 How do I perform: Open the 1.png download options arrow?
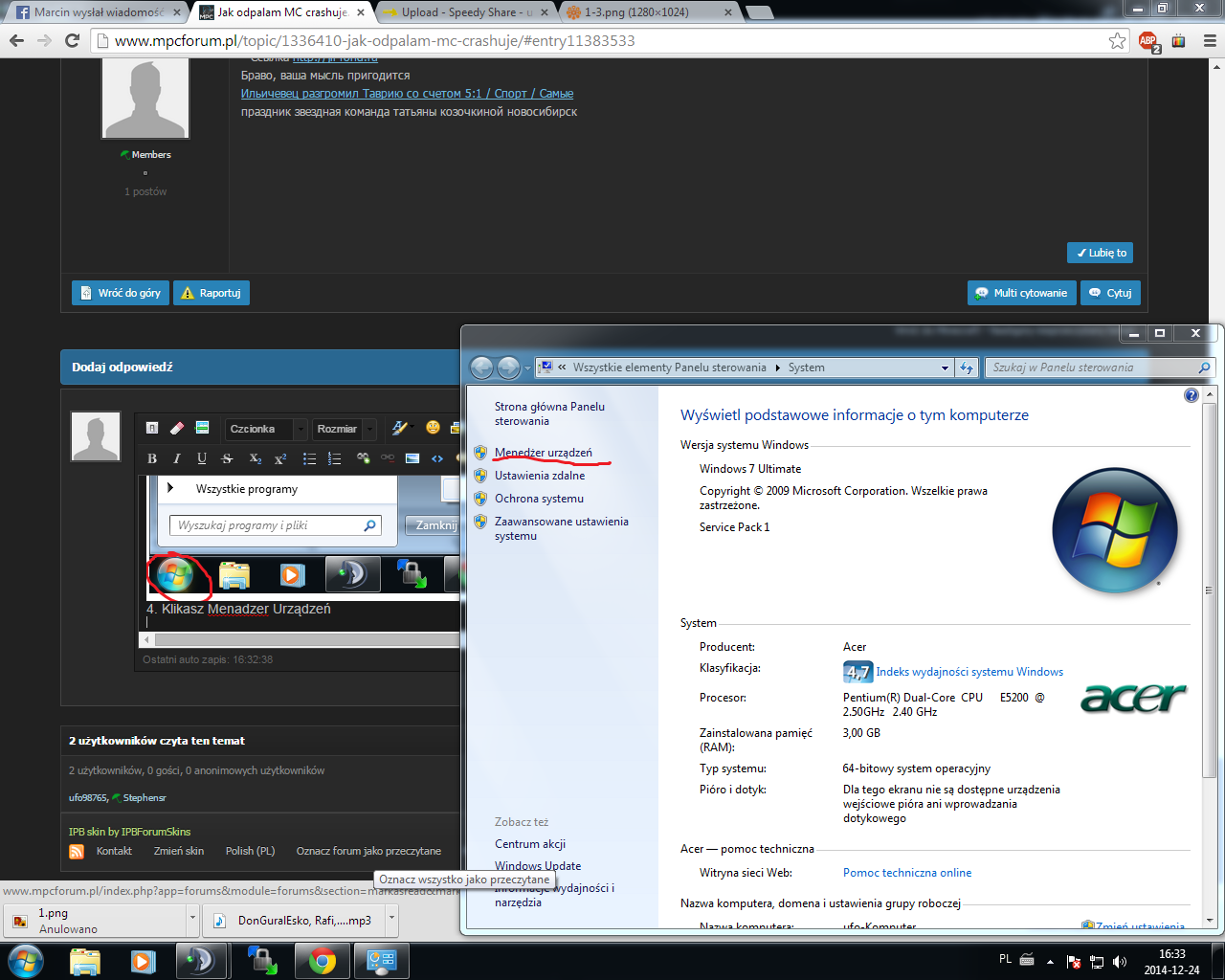(192, 920)
